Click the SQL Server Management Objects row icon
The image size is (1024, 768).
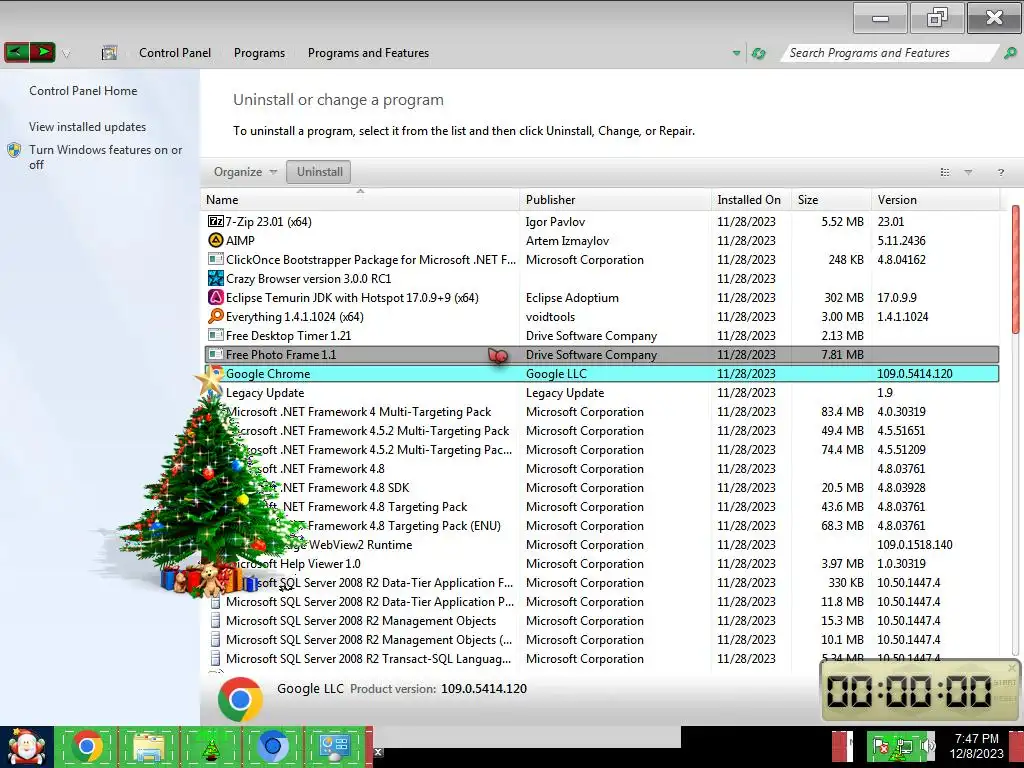[216, 620]
